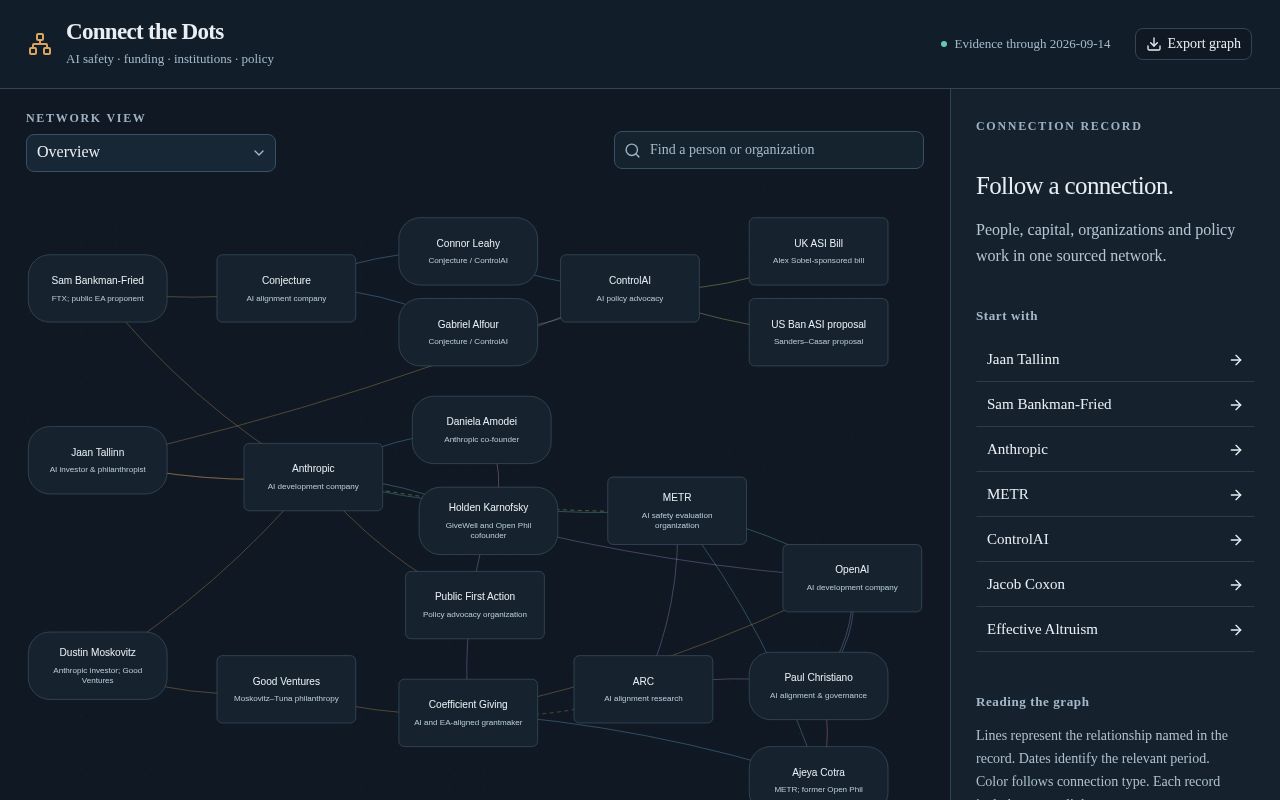Screen dimensions: 1280x800
Task: Open the Overview network view dropdown
Action: [x=151, y=153]
